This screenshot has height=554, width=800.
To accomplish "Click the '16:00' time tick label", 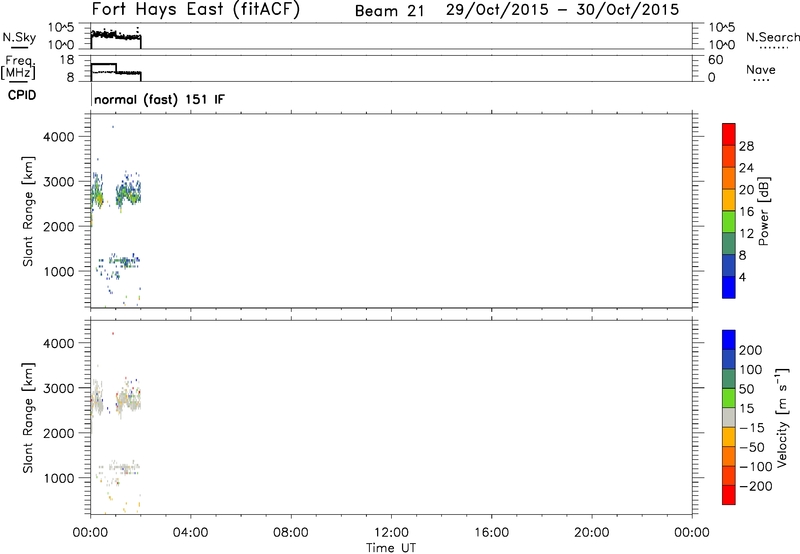I will point(491,533).
